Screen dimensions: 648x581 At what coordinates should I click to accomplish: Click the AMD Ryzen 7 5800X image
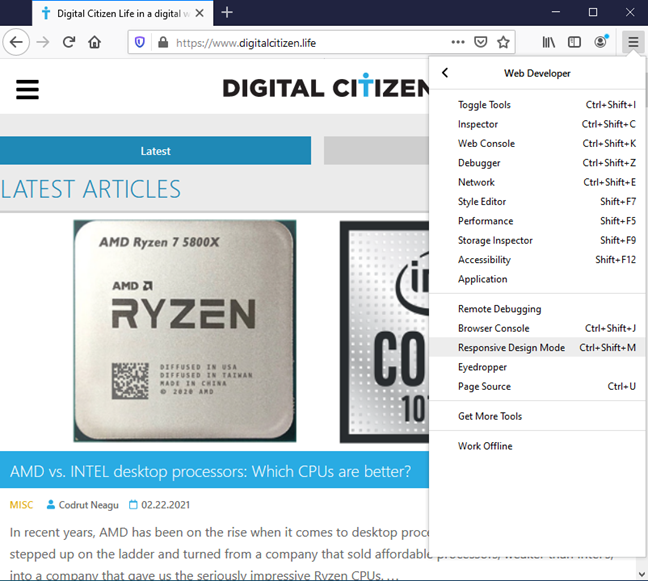[185, 331]
